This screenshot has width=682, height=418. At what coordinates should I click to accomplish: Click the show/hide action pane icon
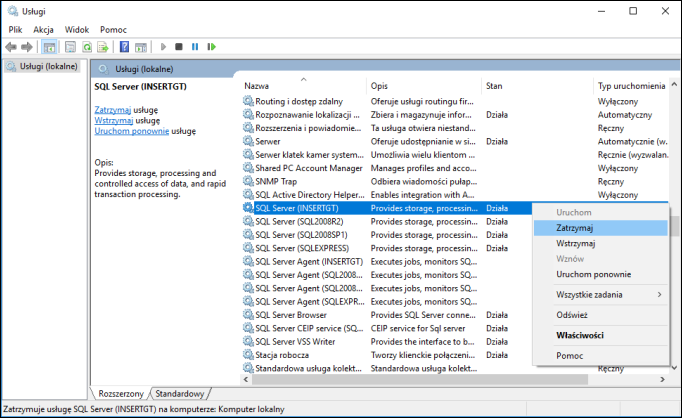point(141,47)
